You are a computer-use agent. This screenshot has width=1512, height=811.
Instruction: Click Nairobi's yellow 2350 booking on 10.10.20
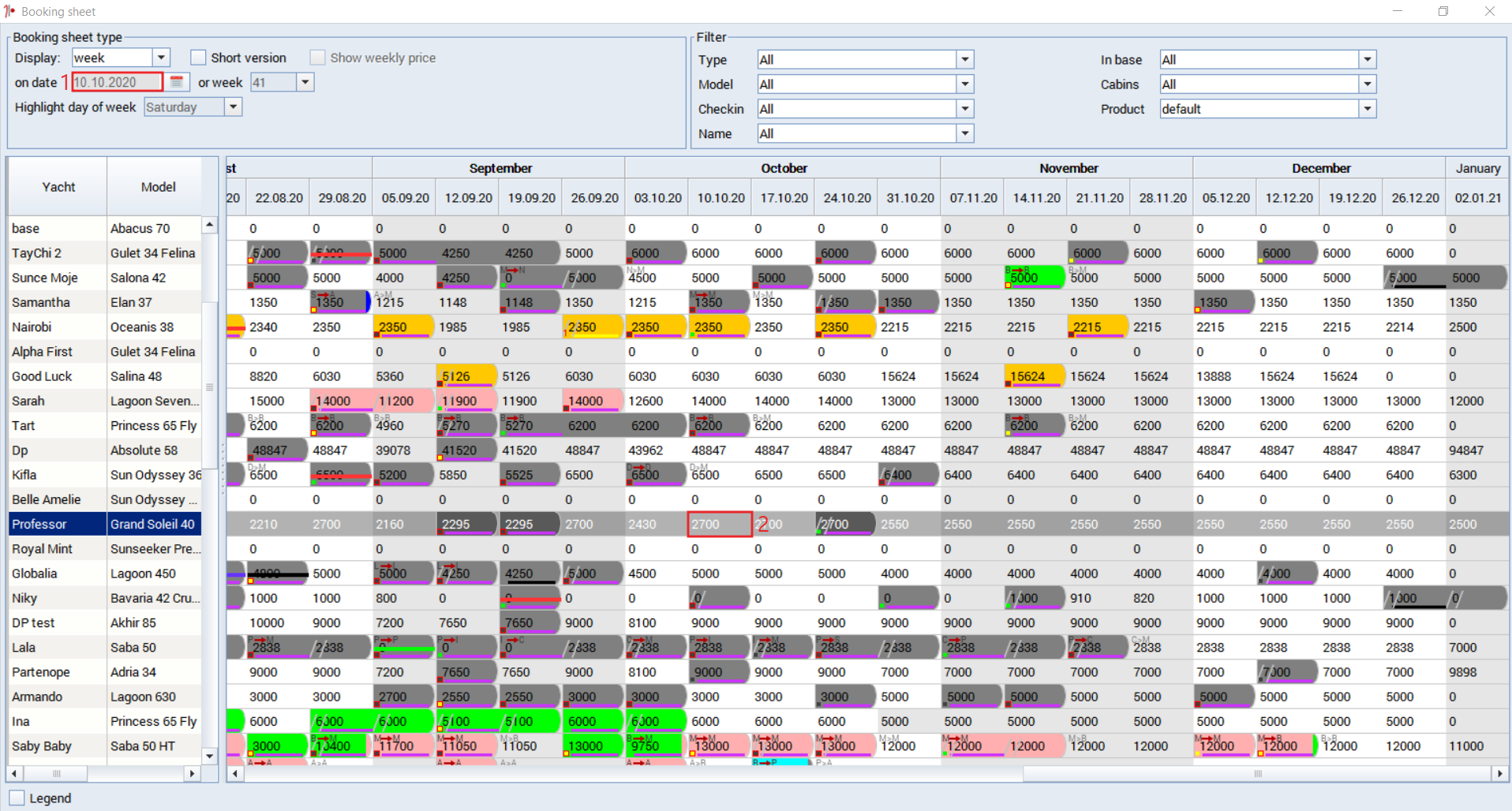pos(719,327)
